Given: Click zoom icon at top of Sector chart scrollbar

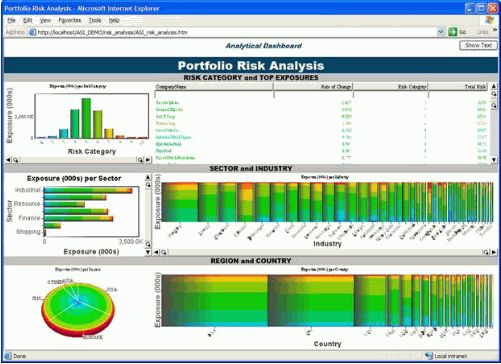Looking at the screenshot, I should [x=148, y=184].
